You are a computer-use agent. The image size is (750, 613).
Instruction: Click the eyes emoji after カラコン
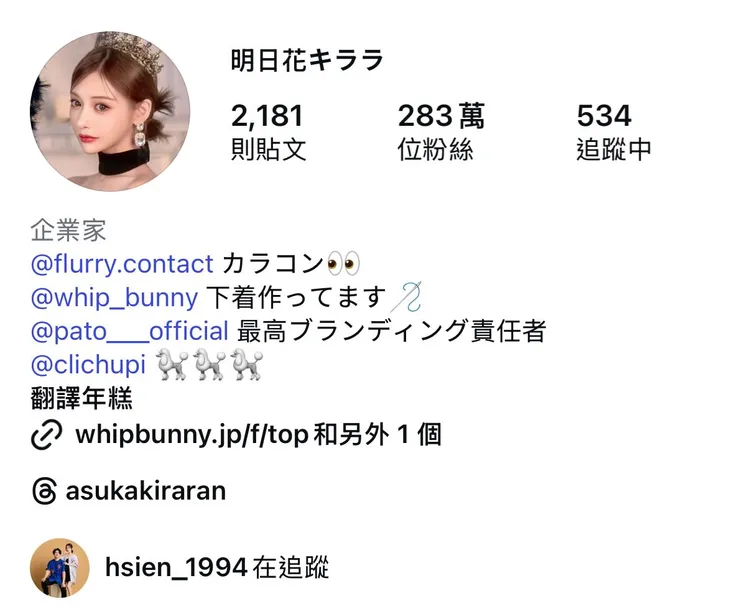point(343,263)
